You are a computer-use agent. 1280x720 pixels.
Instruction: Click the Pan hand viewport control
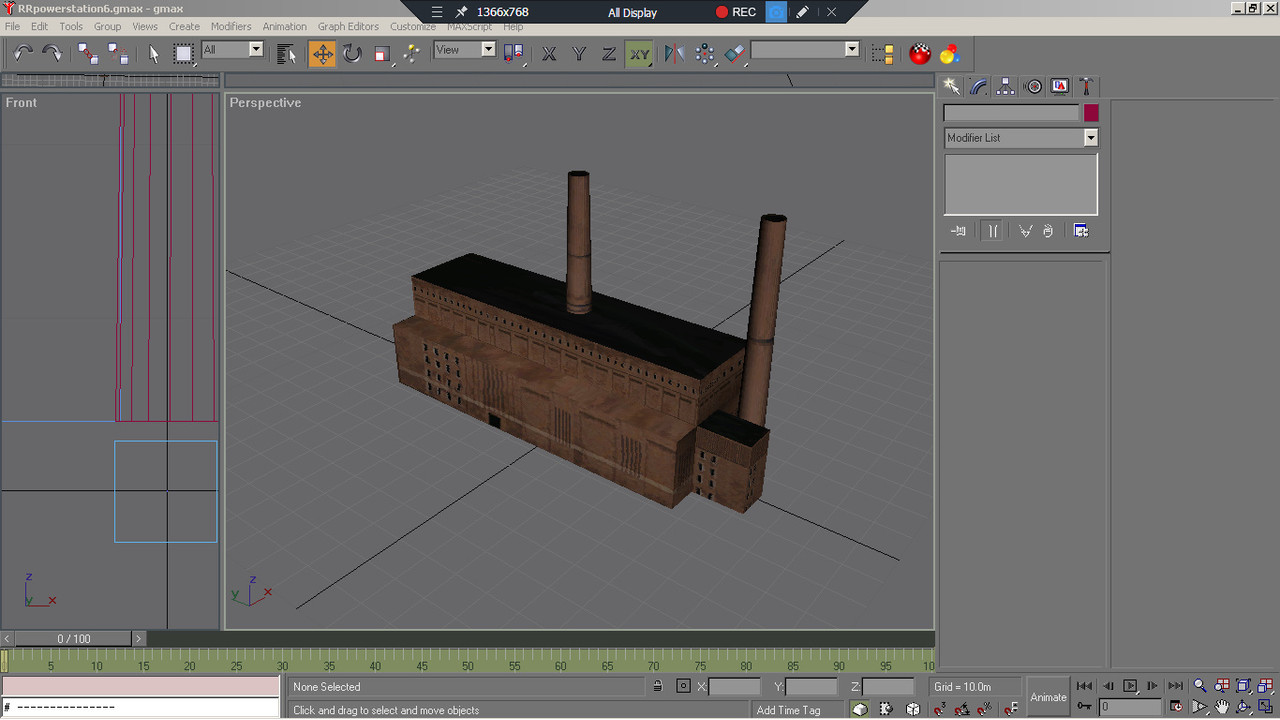[1222, 708]
